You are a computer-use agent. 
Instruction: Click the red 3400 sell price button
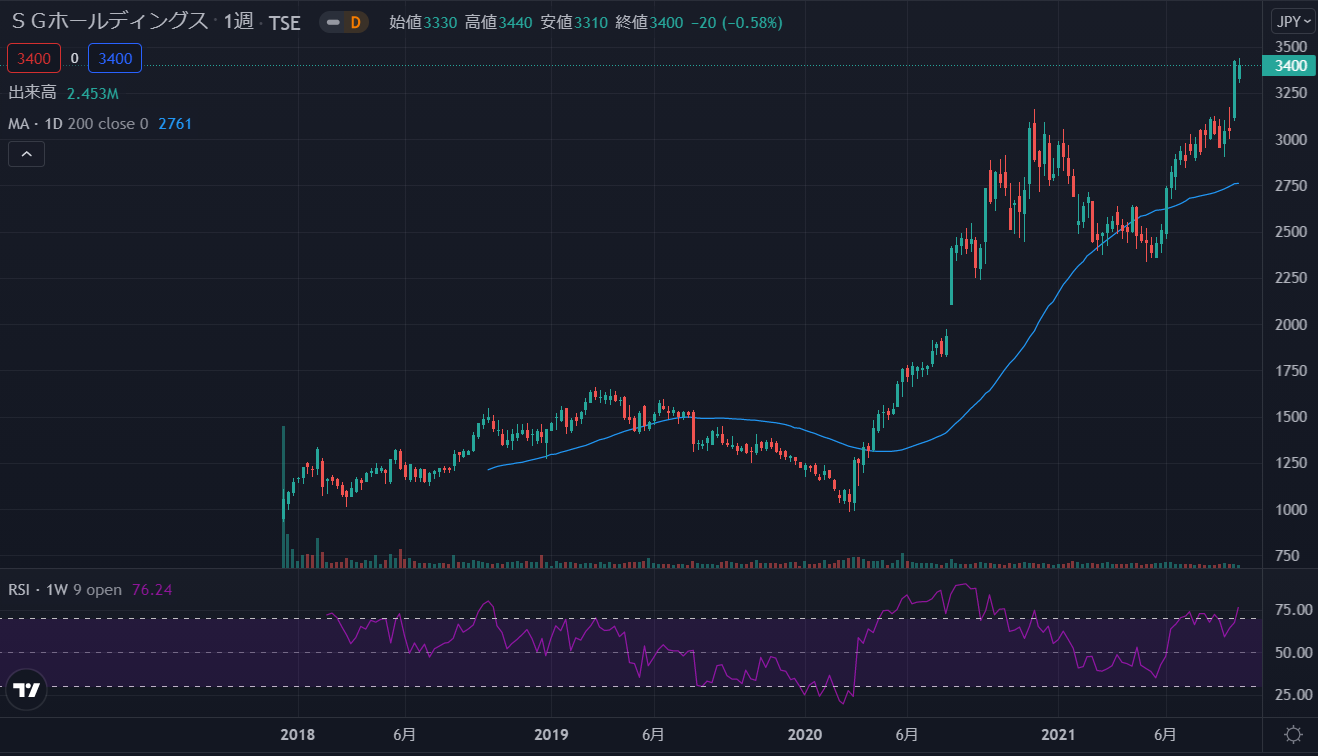pyautogui.click(x=34, y=59)
